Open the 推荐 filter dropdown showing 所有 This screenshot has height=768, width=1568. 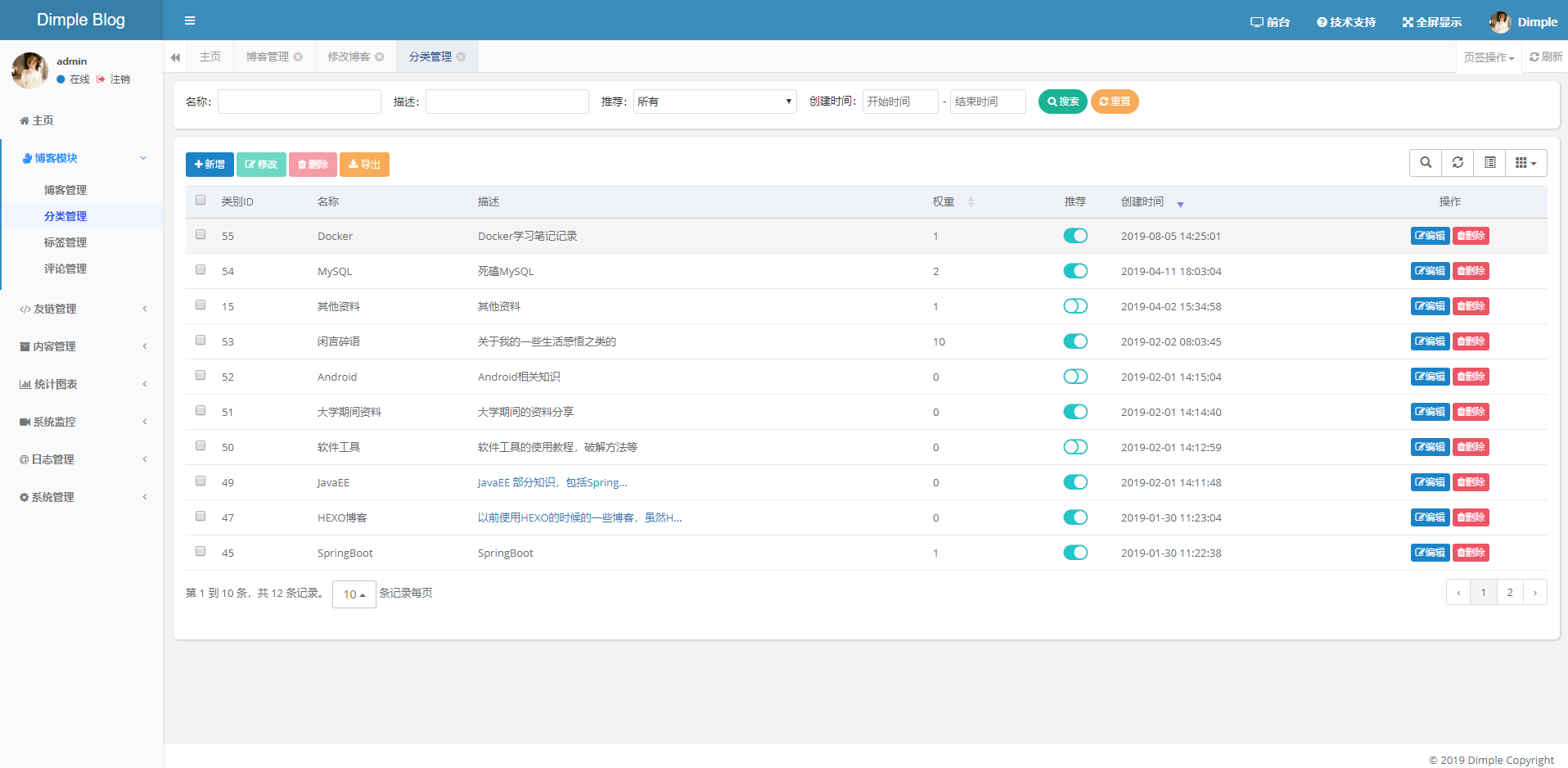pos(715,102)
